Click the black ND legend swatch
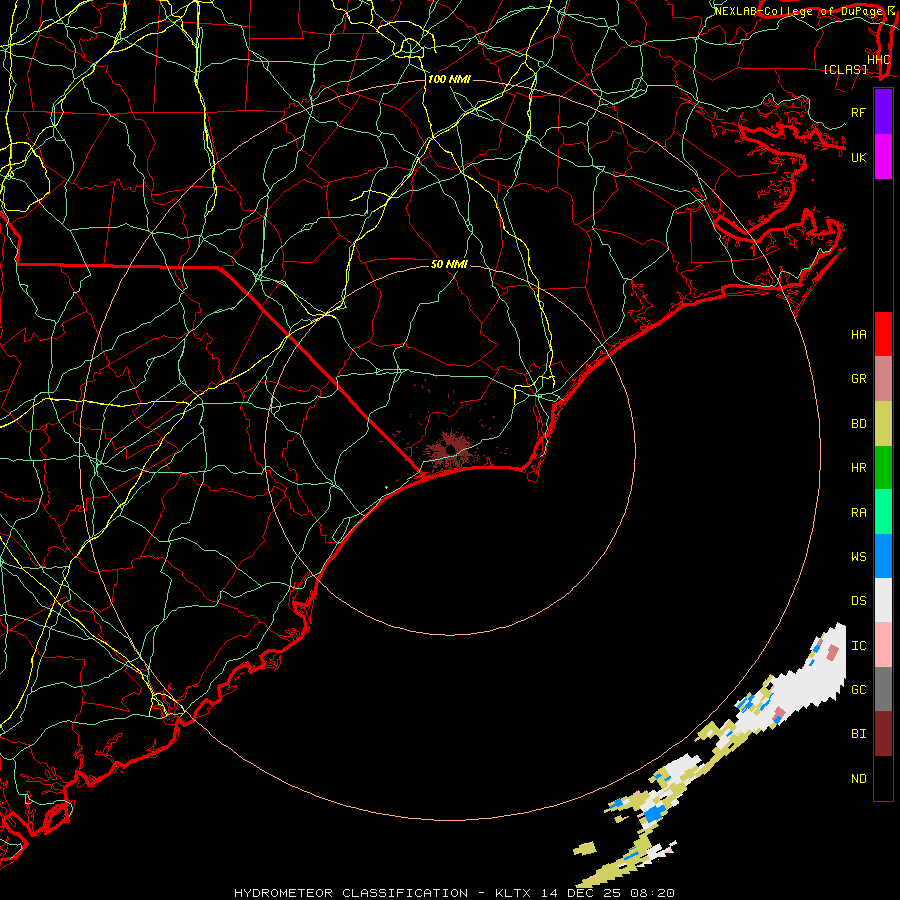The width and height of the screenshot is (900, 900). tap(883, 778)
